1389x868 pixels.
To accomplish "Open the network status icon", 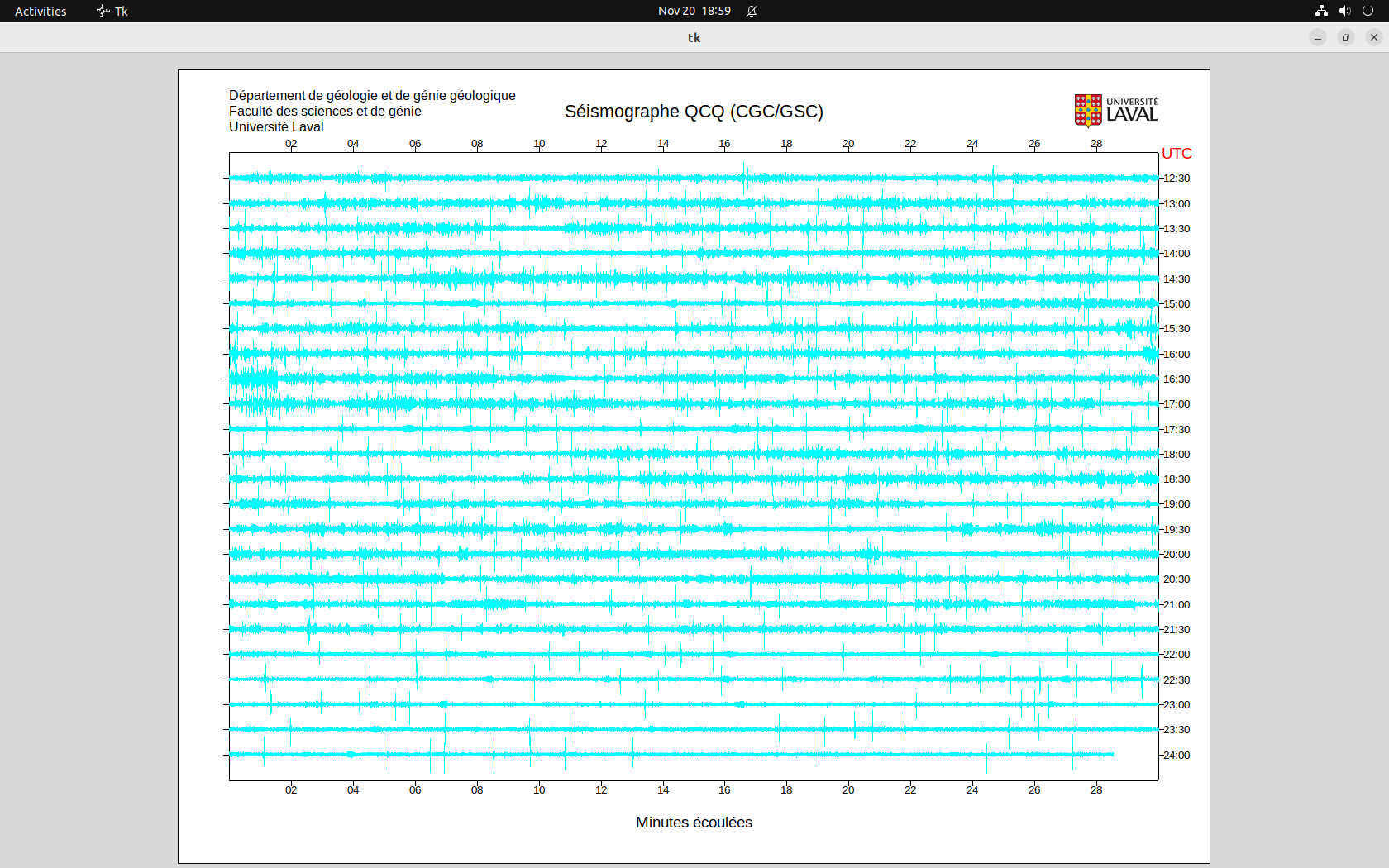I will pyautogui.click(x=1321, y=11).
